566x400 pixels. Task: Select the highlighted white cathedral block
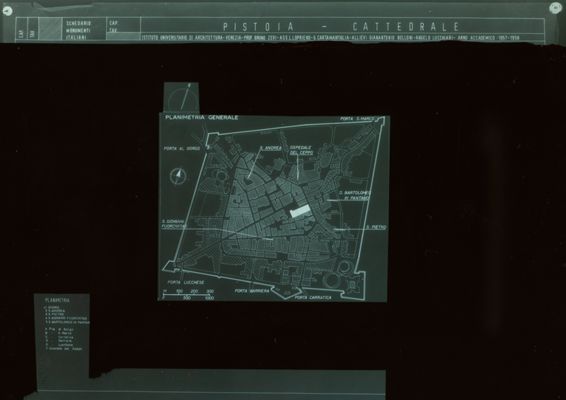coord(300,211)
